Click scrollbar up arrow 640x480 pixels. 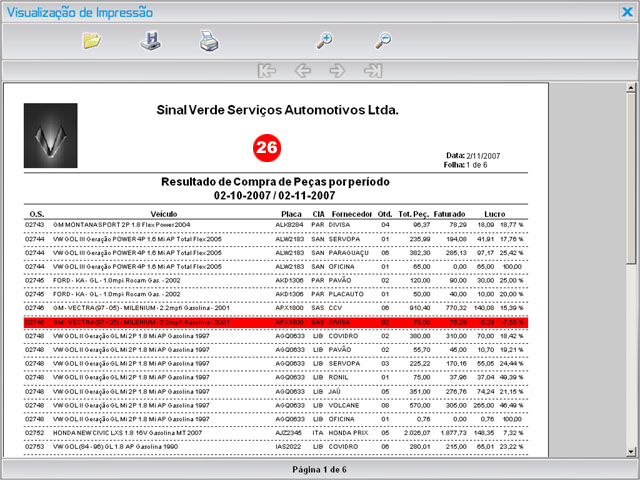tap(631, 87)
